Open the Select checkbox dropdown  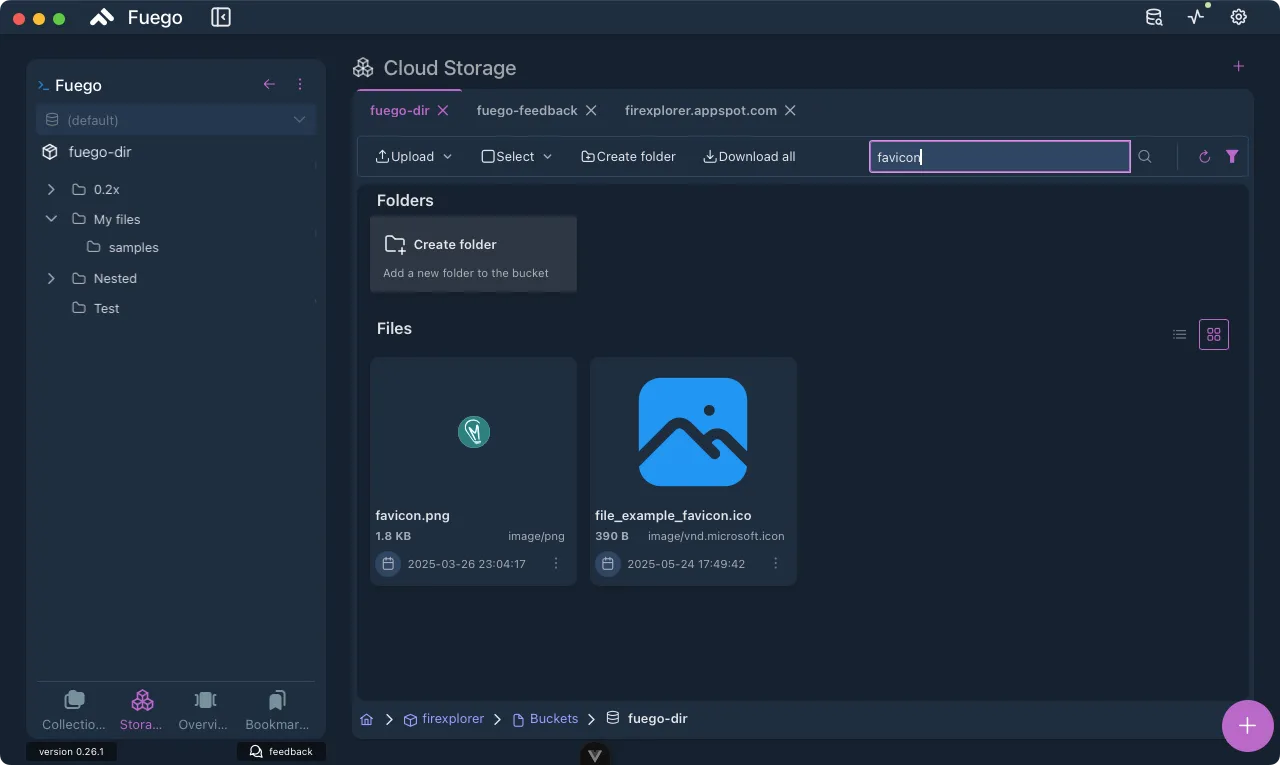(x=517, y=157)
